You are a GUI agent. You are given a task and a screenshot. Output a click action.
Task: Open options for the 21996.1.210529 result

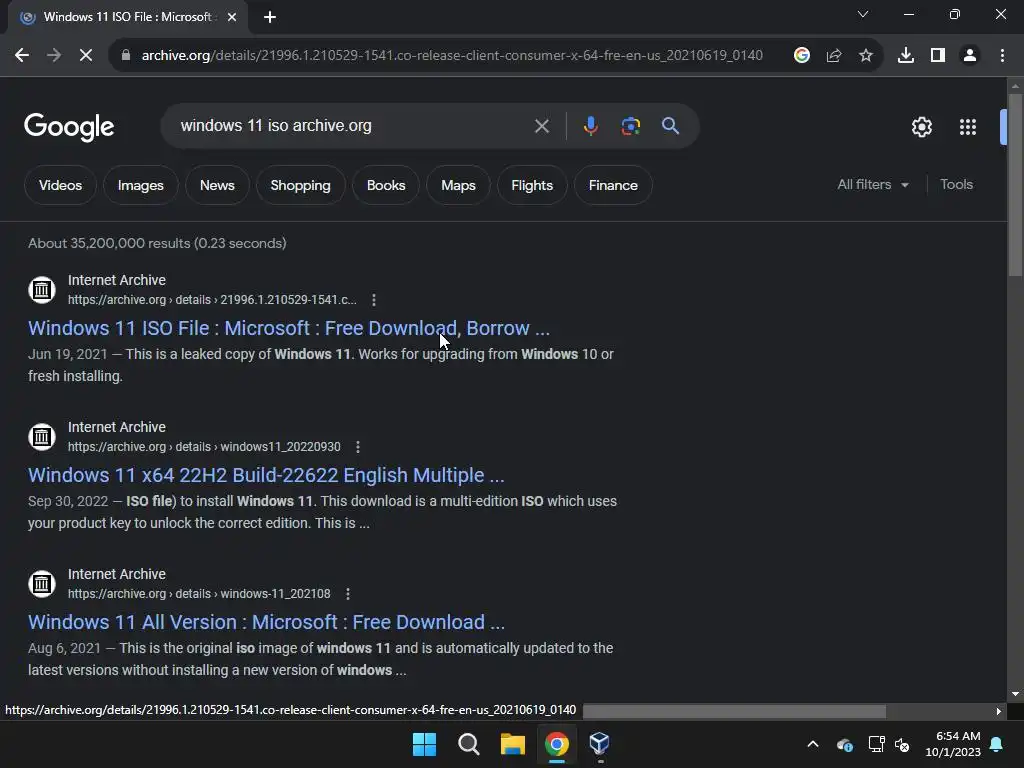[x=374, y=300]
